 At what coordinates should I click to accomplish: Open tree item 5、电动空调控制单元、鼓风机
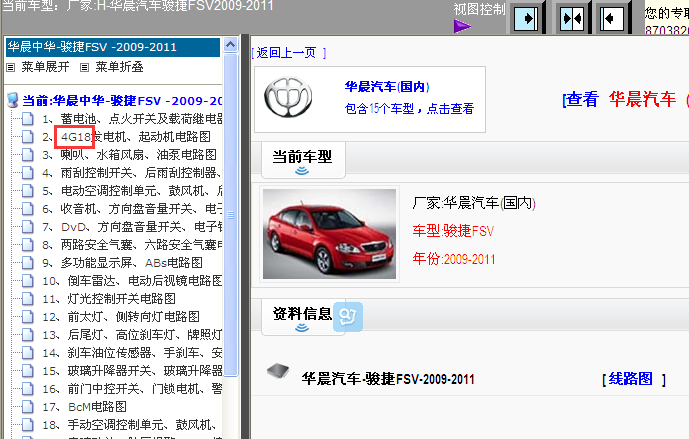[132, 191]
